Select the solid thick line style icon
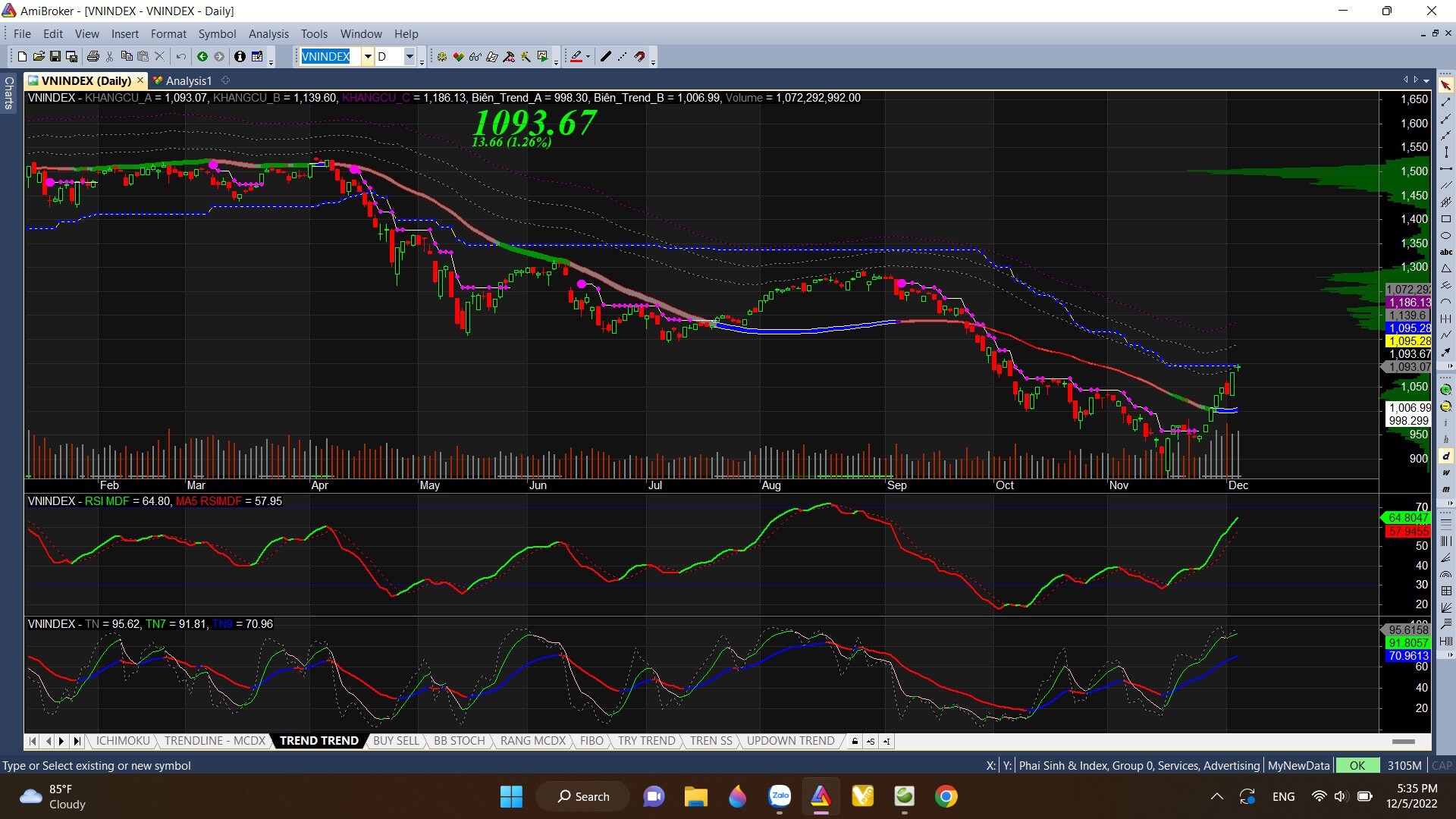 [606, 56]
